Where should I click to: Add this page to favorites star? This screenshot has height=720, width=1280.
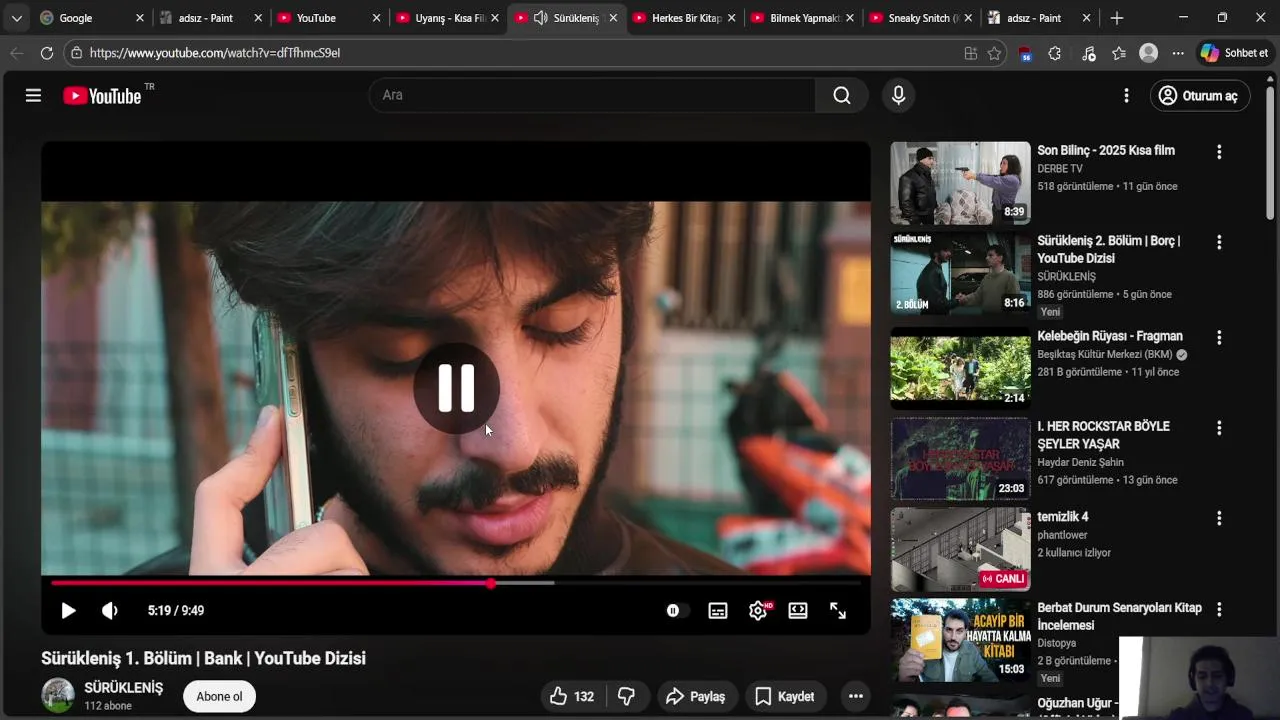tap(994, 53)
